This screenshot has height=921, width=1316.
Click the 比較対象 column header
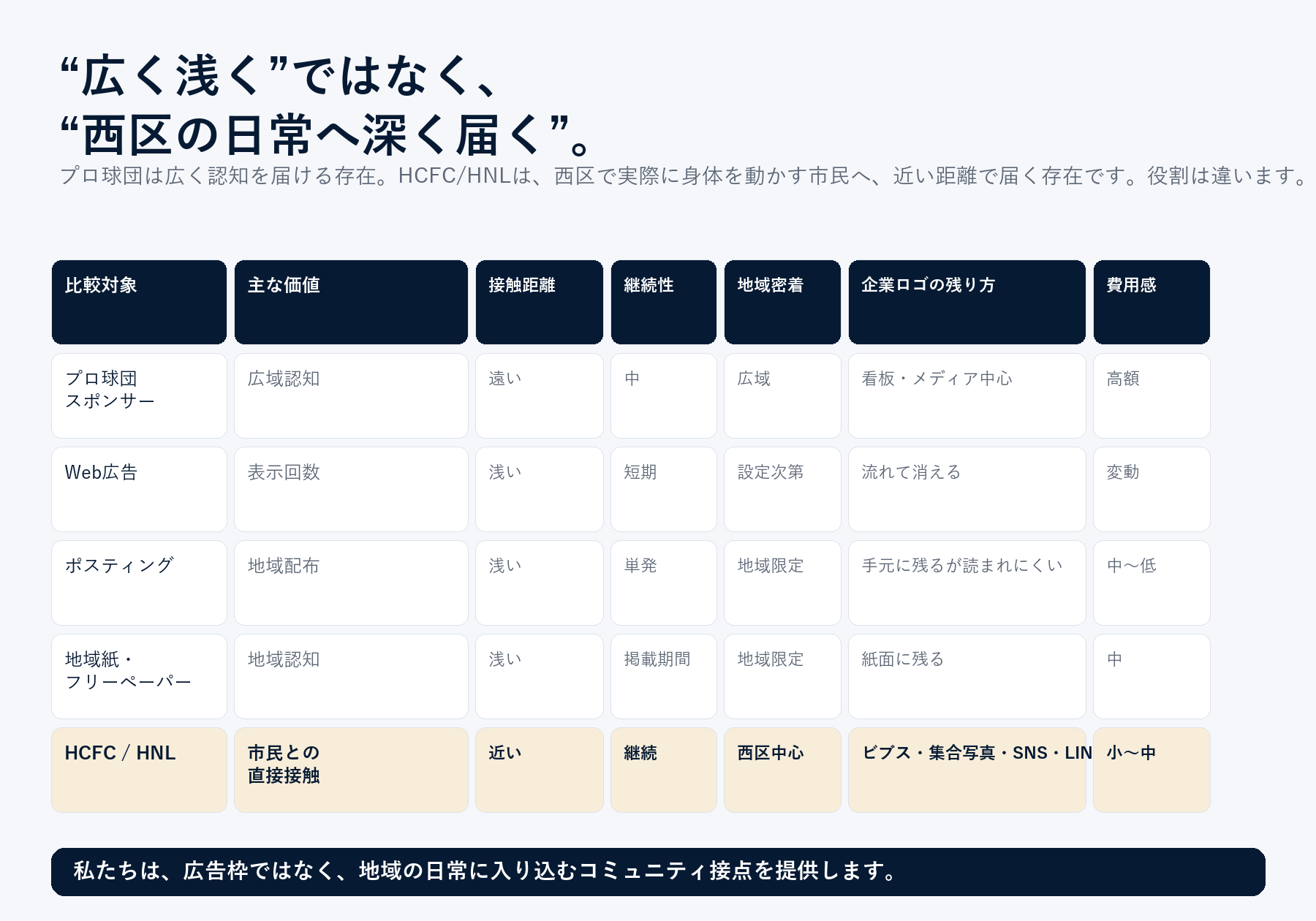tap(139, 302)
